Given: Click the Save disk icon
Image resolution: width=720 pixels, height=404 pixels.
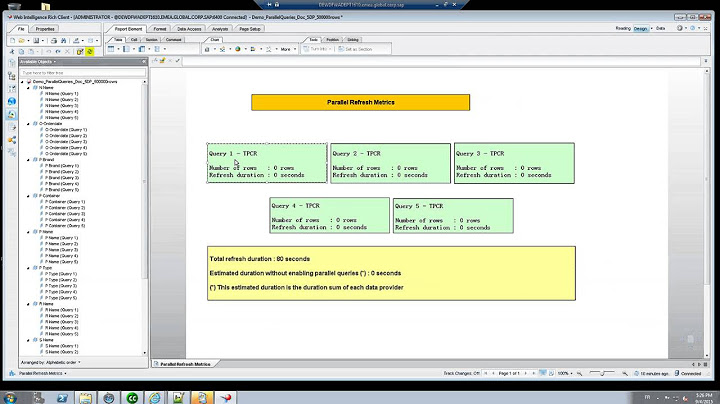Looking at the screenshot, I should (35, 41).
